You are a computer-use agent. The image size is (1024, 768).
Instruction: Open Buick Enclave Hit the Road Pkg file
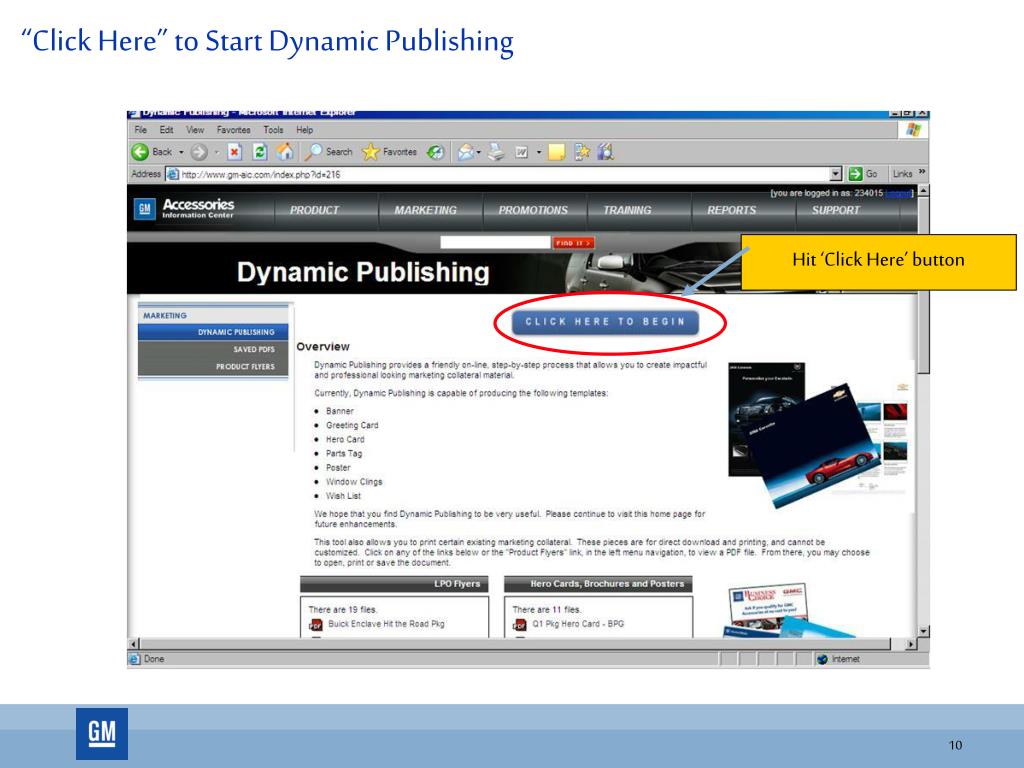click(x=386, y=624)
